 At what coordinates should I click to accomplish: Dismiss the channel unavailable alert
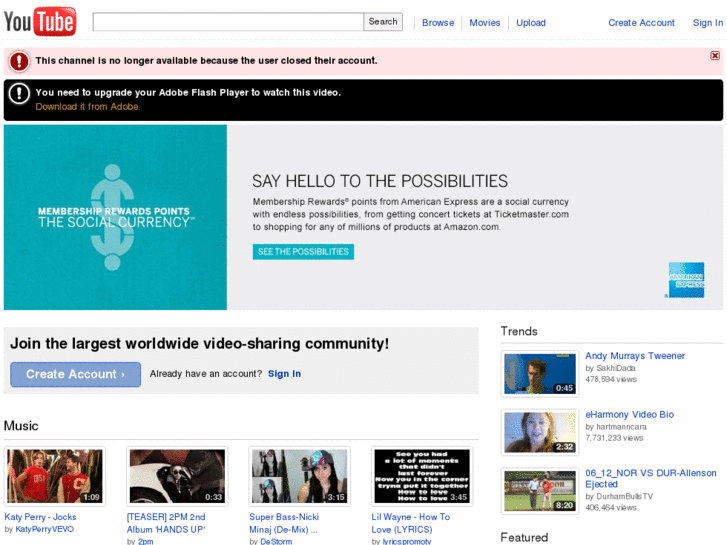tap(715, 56)
